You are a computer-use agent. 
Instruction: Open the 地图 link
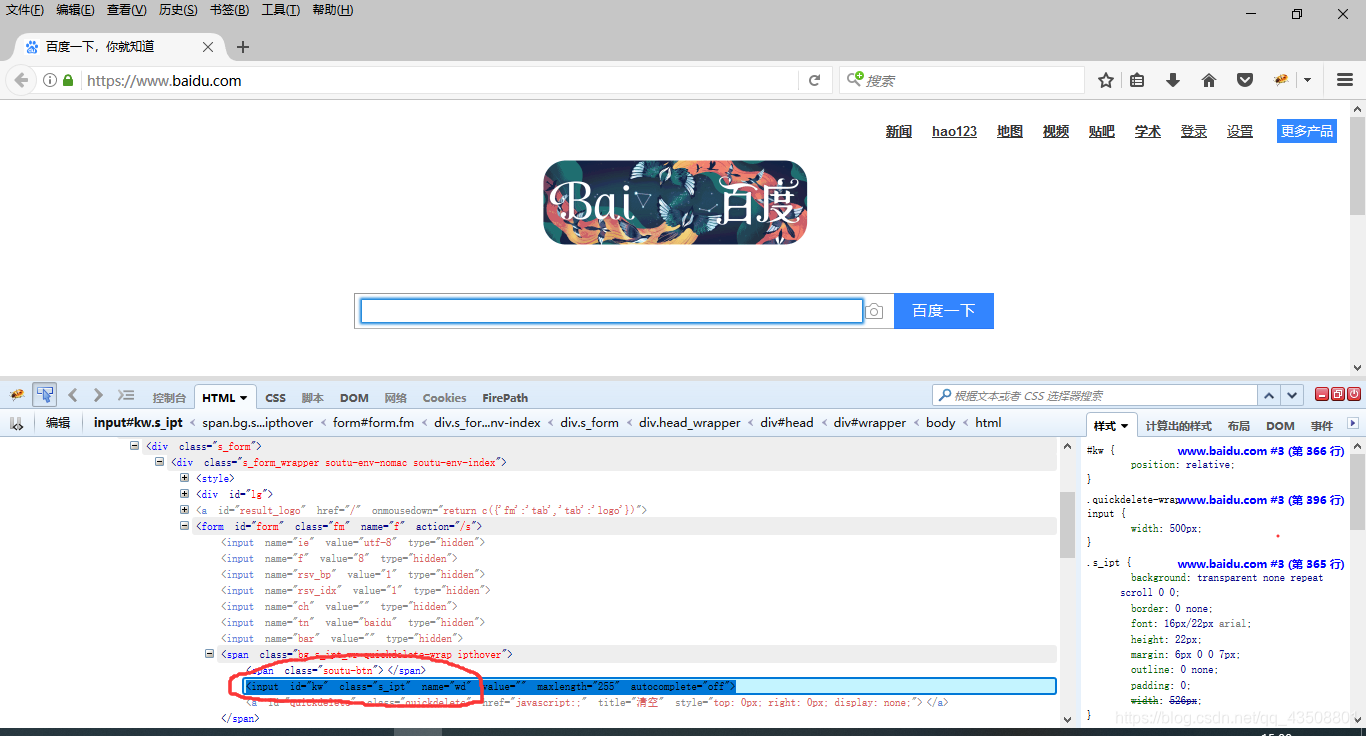point(1010,131)
